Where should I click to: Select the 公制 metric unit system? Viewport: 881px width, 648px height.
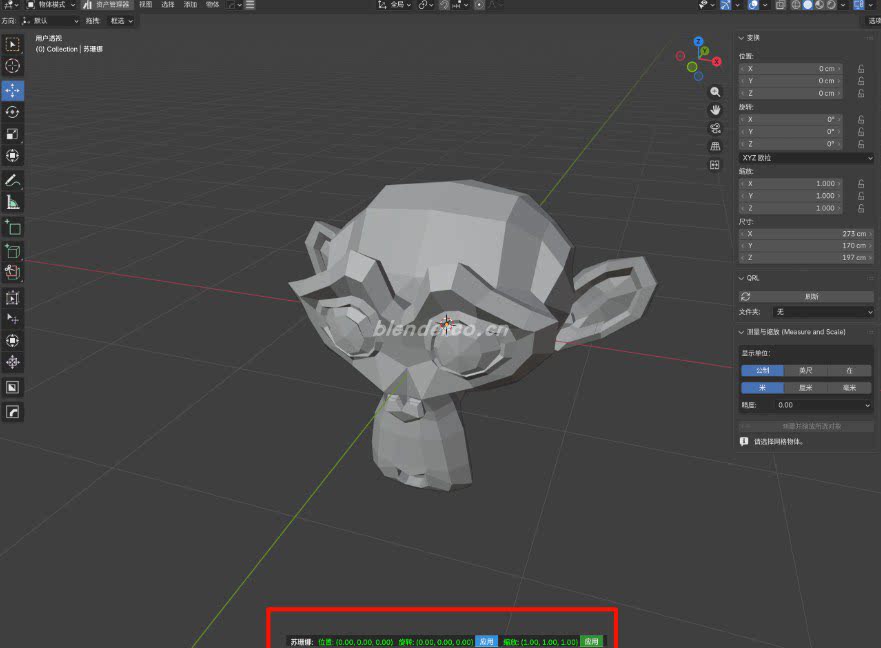point(762,370)
